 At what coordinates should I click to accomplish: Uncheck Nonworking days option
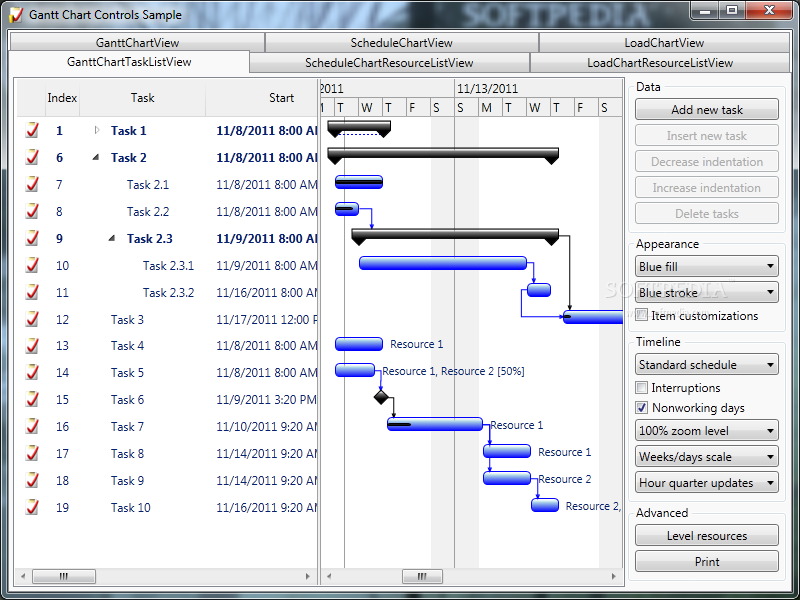(x=641, y=408)
